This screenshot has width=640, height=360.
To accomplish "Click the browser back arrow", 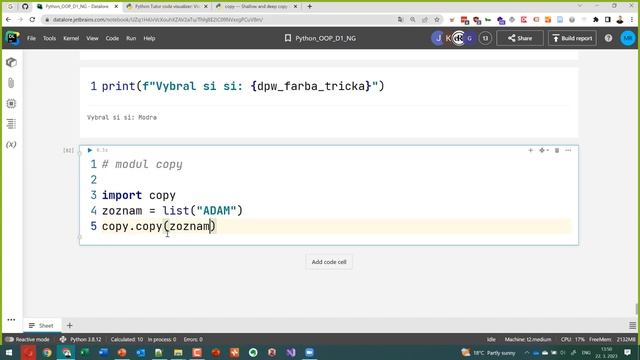I will click(x=9, y=19).
